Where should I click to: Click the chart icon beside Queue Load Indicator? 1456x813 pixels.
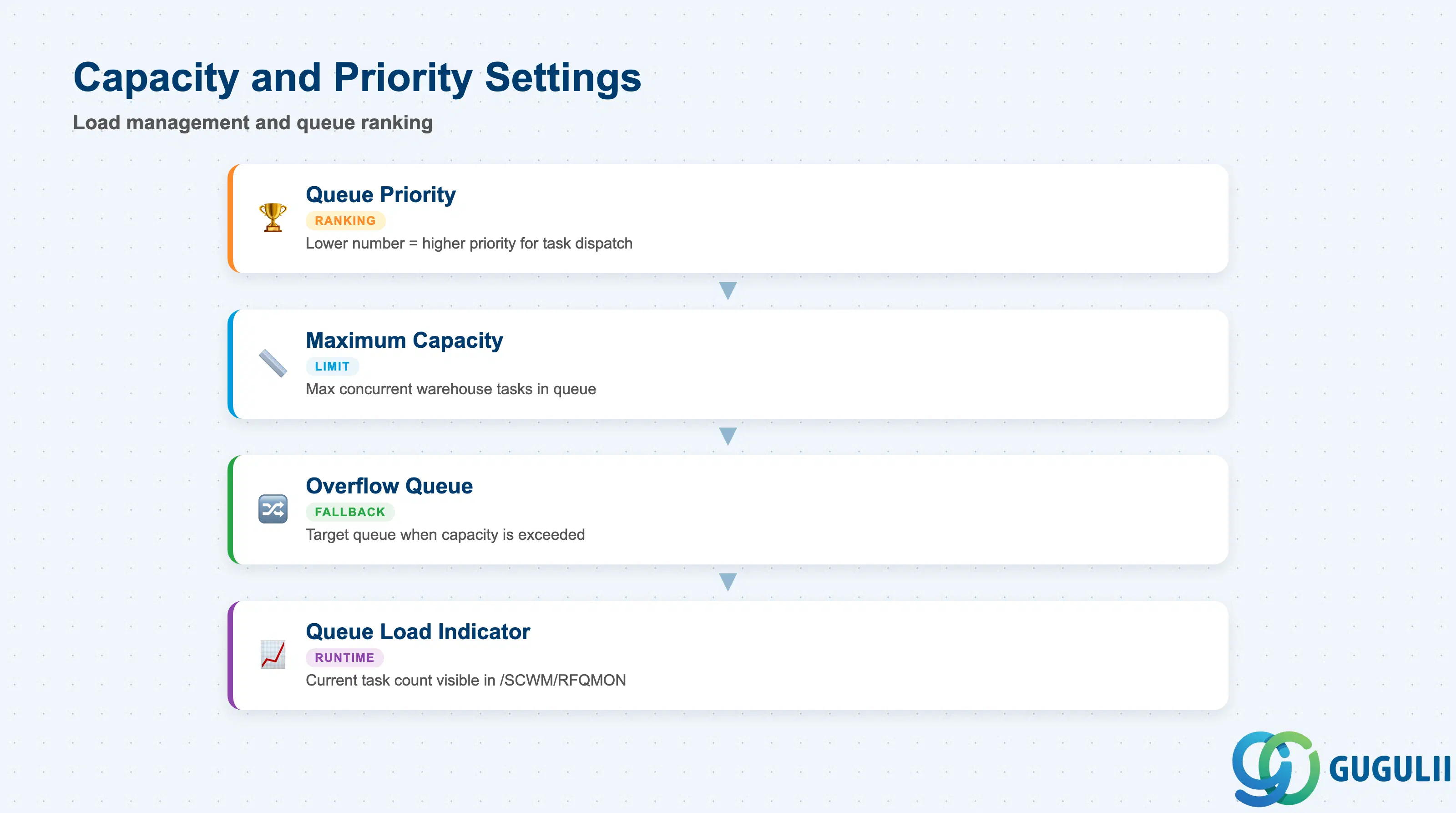tap(273, 655)
